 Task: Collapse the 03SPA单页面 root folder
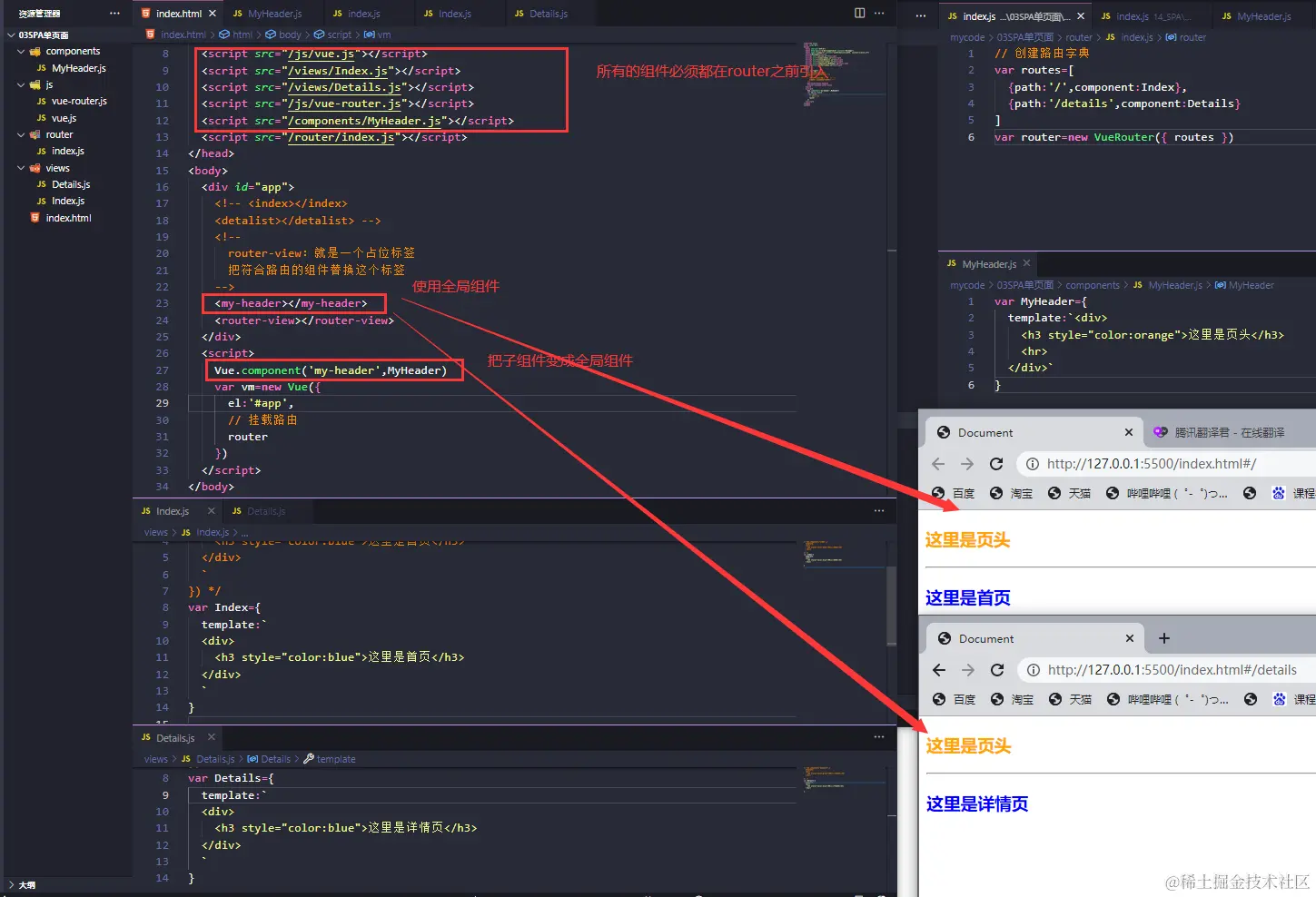[x=11, y=35]
